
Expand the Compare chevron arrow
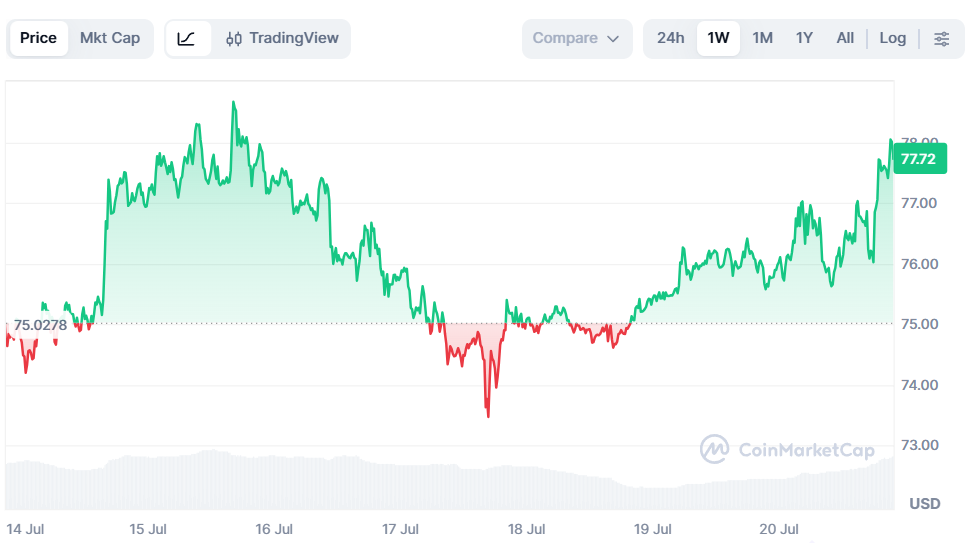(x=613, y=39)
